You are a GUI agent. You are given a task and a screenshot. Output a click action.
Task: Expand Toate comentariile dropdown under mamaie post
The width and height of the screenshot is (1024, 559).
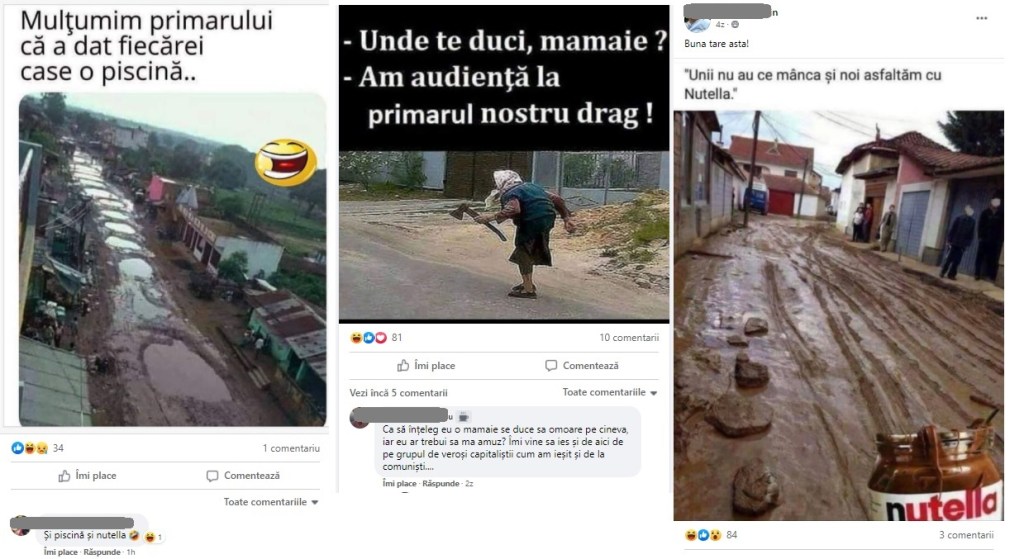tap(610, 392)
